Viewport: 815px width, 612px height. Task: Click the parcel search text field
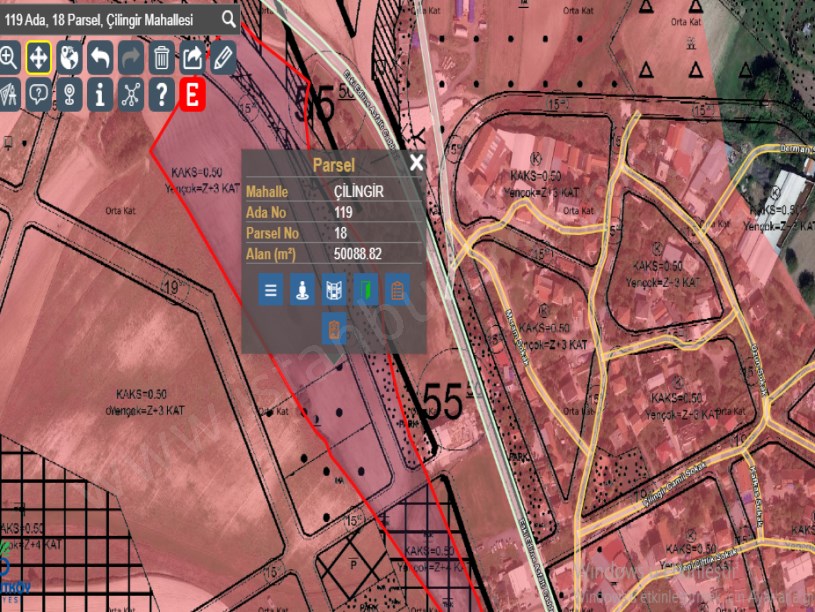coord(108,19)
